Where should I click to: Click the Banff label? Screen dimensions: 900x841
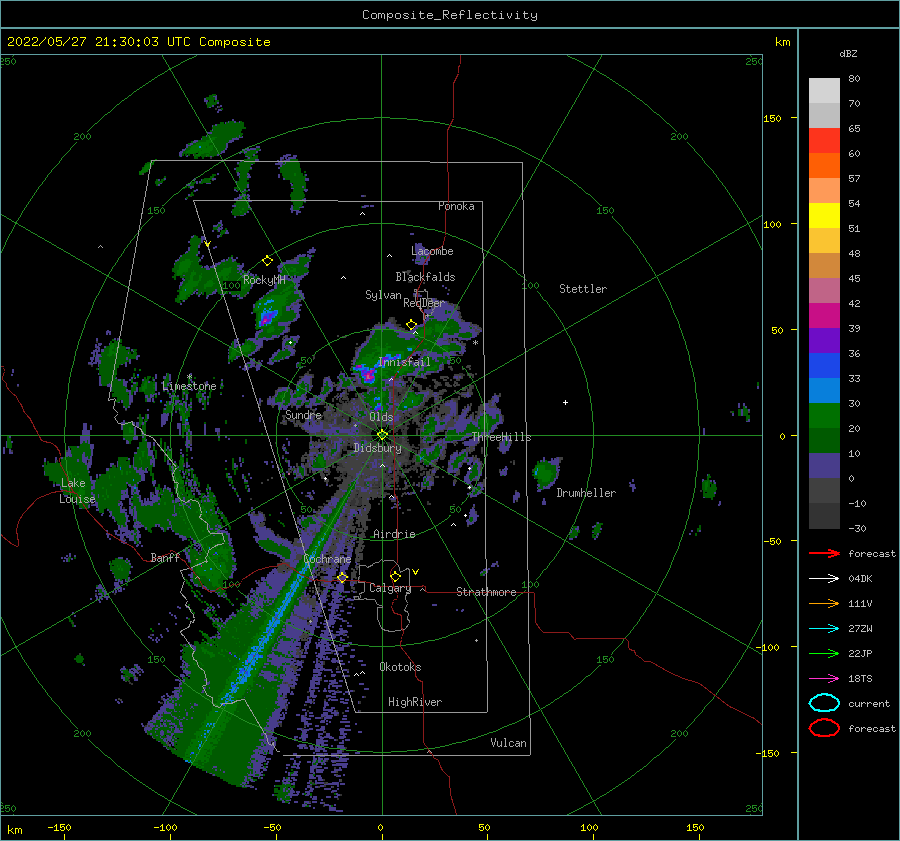[x=165, y=557]
